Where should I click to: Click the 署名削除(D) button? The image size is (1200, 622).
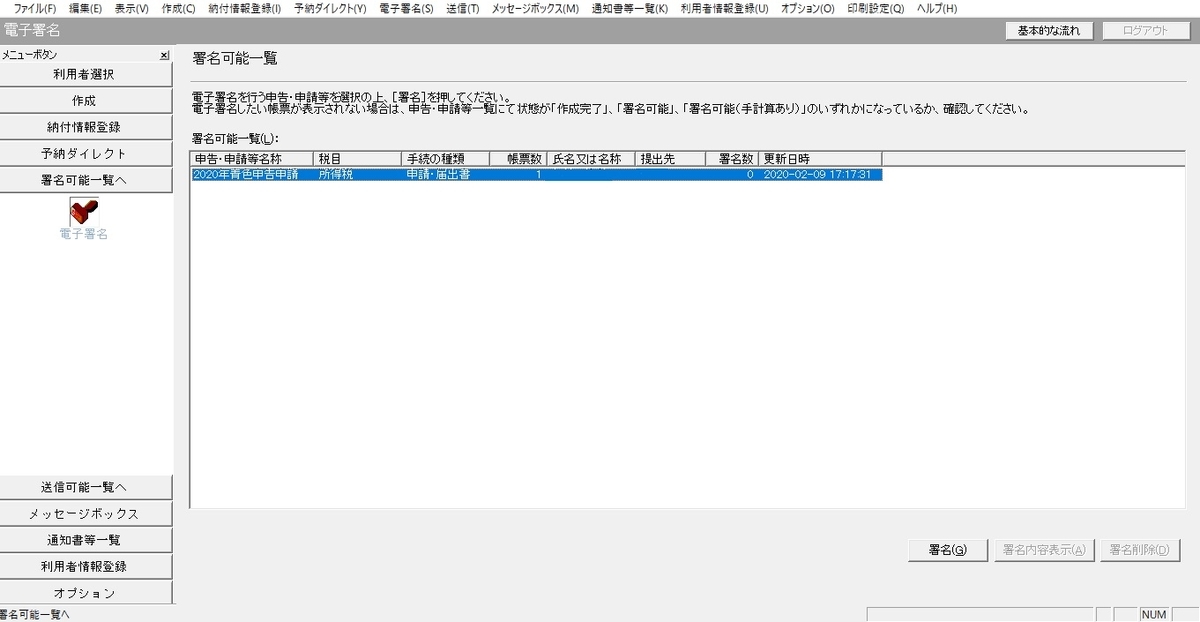[x=1140, y=550]
